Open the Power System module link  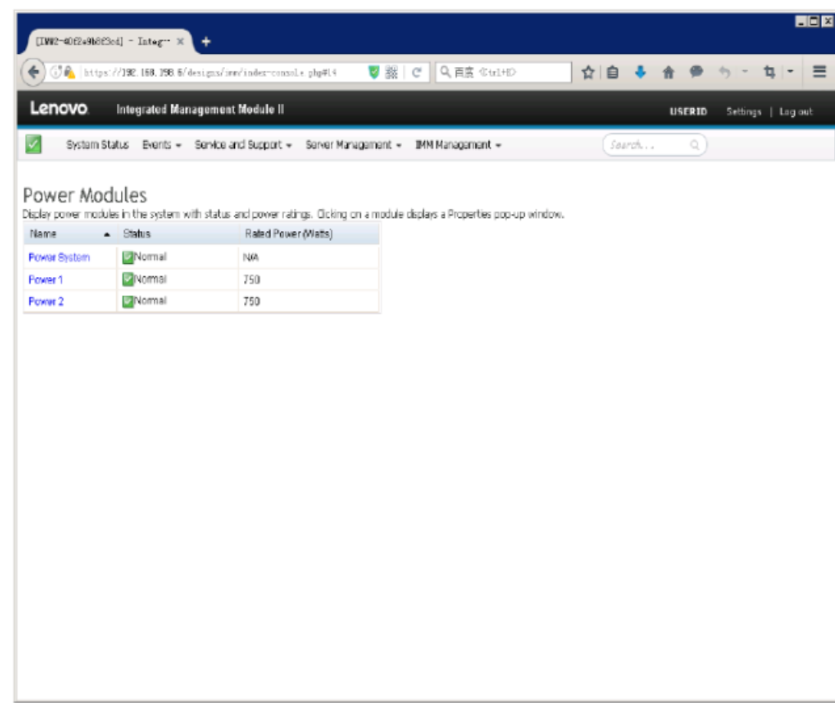59,257
